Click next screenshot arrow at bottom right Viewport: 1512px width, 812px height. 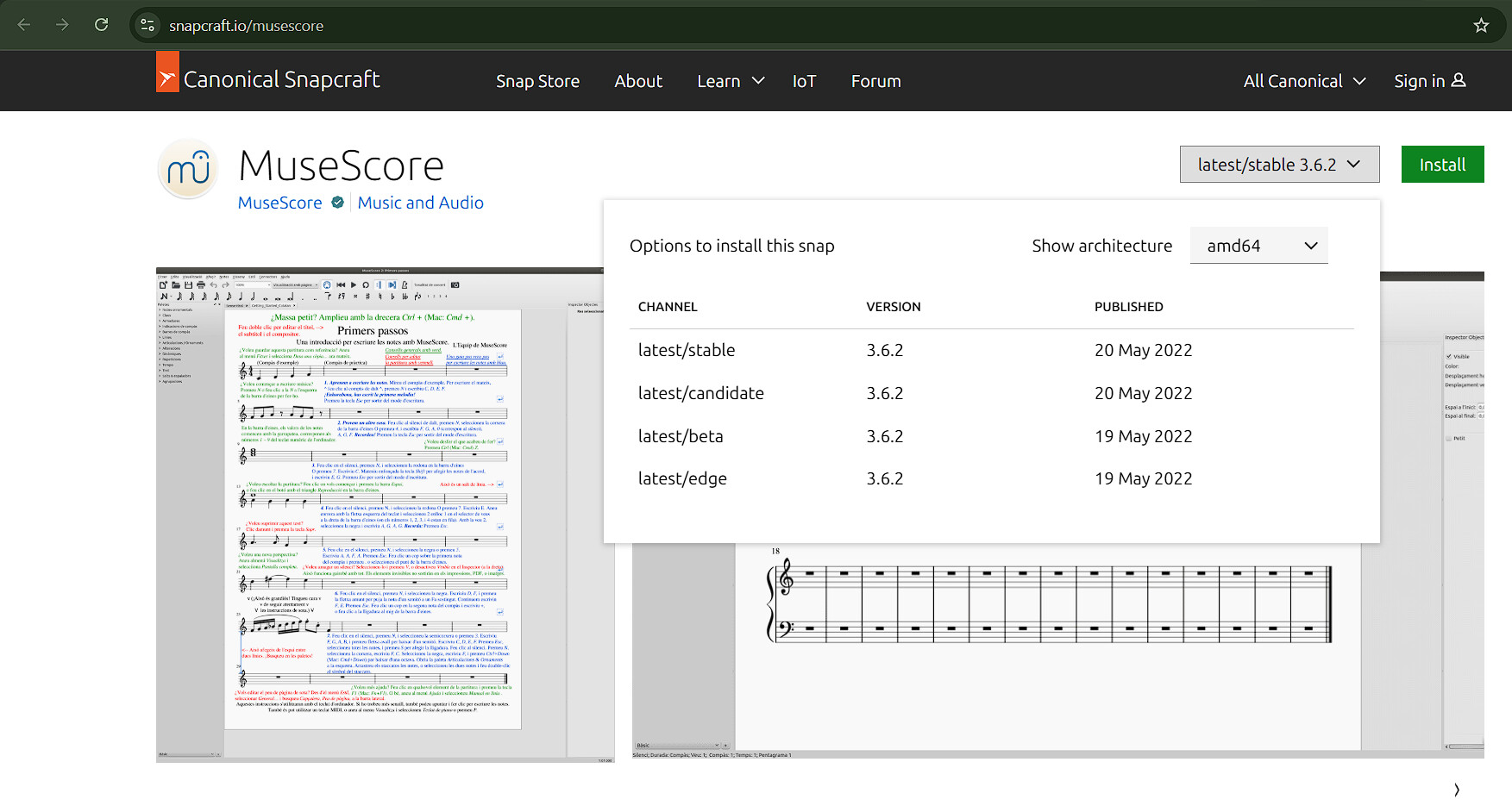click(1456, 790)
